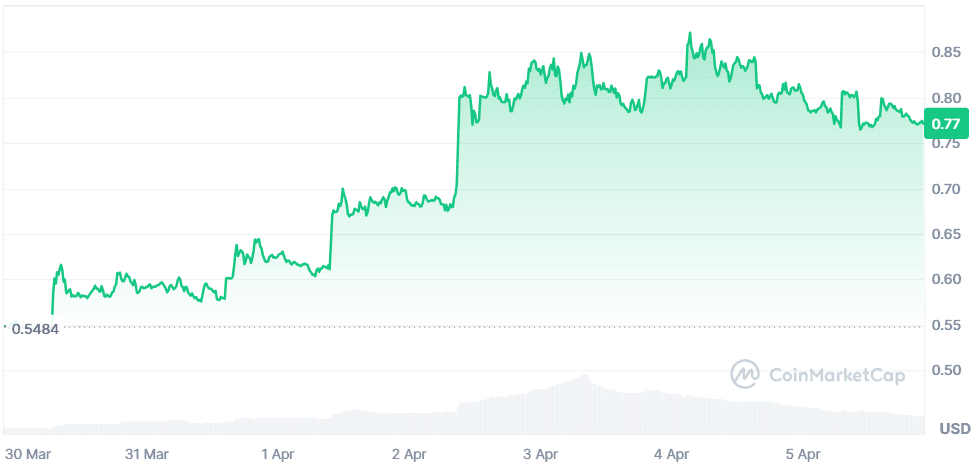Screen dimensions: 977x463
Task: Click the 0.70 price axis label
Action: tap(944, 189)
